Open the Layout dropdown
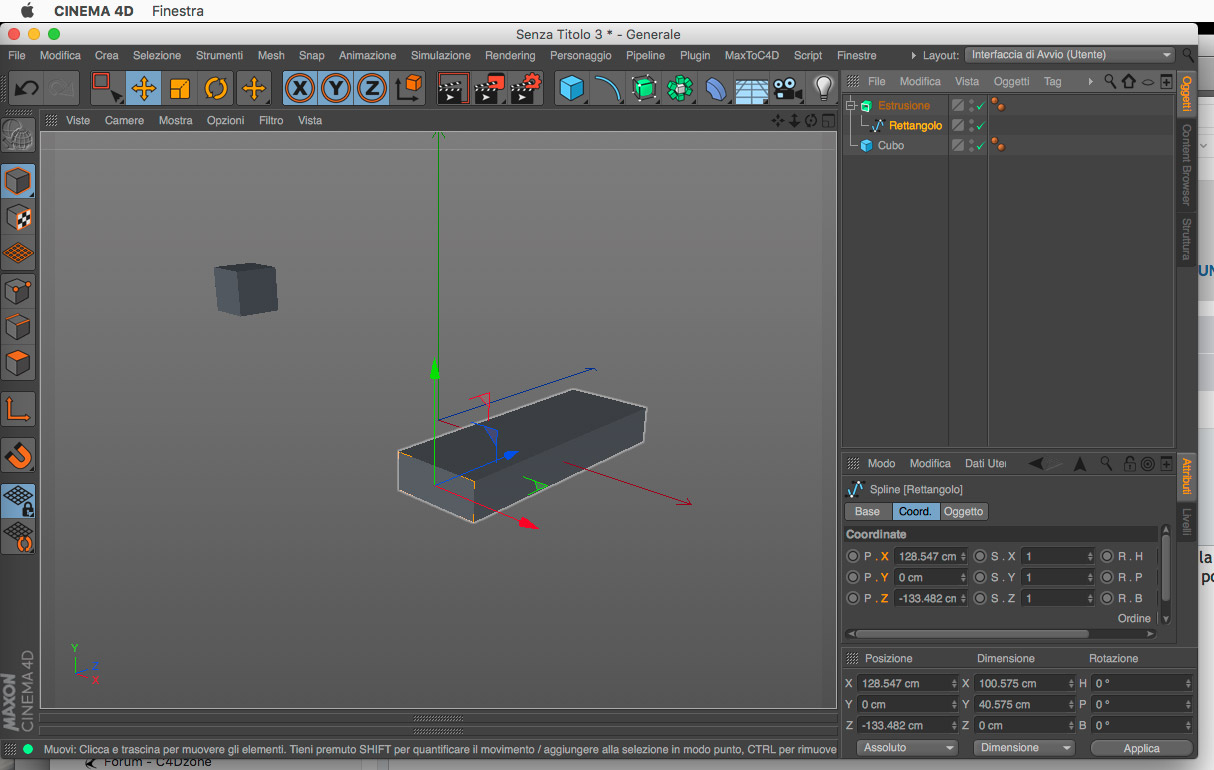Viewport: 1214px width, 770px height. point(1071,55)
